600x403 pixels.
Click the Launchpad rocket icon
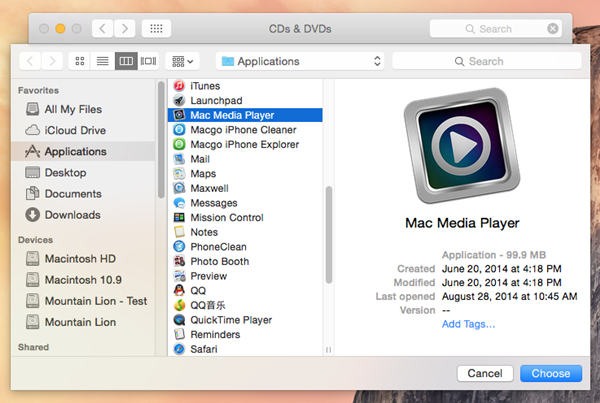point(179,100)
